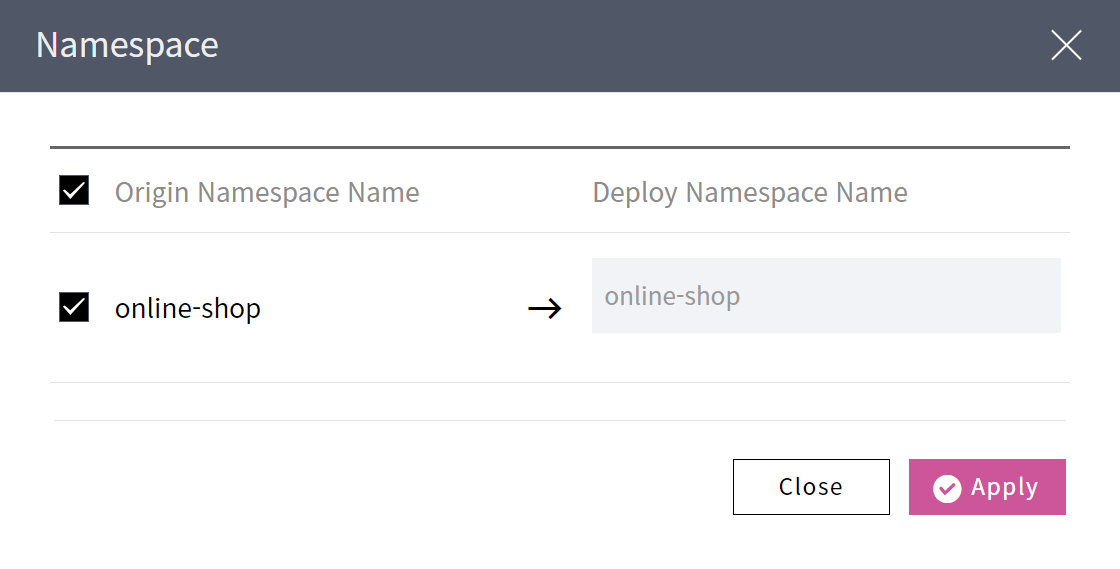Click the checkmark icon inside the Apply button

(946, 488)
